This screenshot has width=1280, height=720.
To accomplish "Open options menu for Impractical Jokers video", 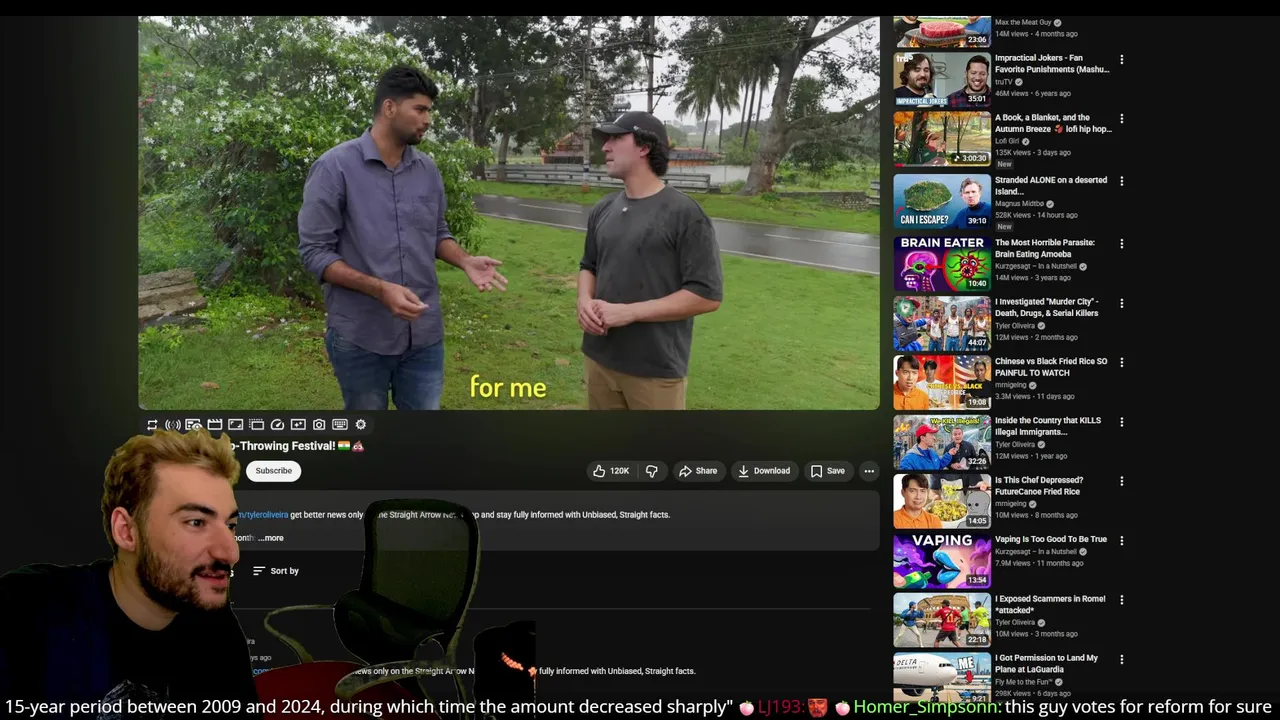I will coord(1121,60).
